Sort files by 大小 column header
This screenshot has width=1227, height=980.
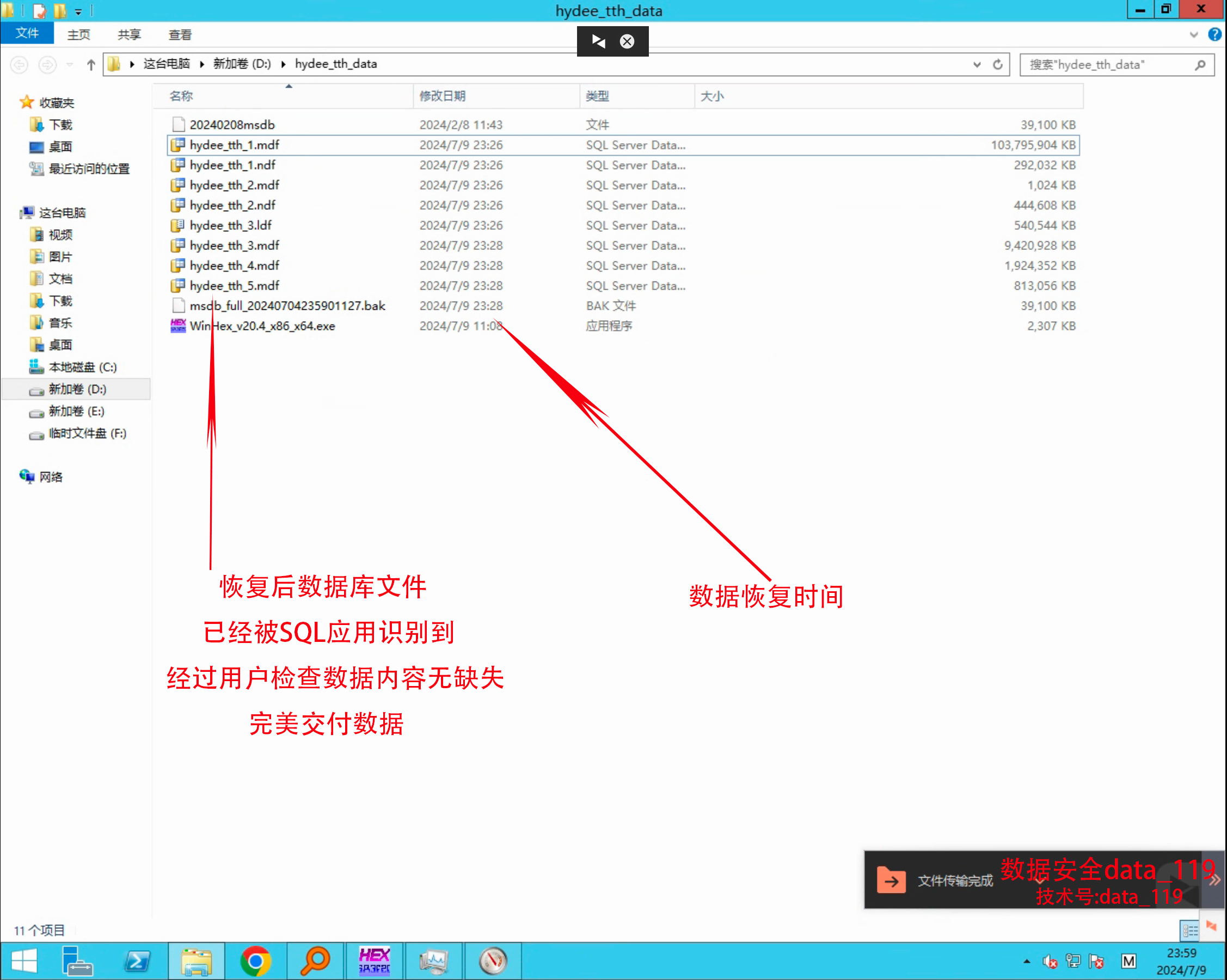click(711, 96)
